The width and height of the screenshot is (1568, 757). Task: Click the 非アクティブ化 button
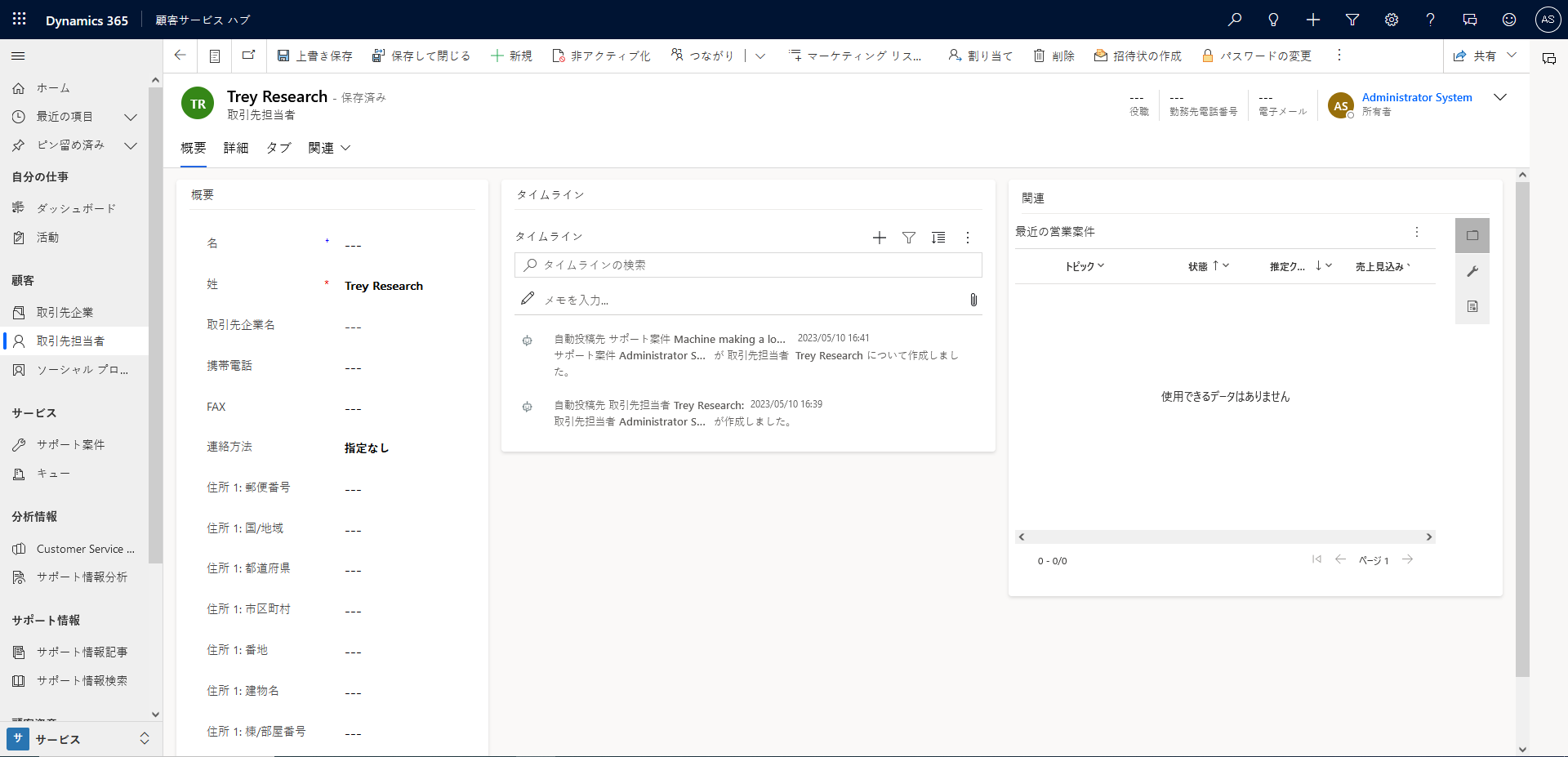tap(602, 56)
